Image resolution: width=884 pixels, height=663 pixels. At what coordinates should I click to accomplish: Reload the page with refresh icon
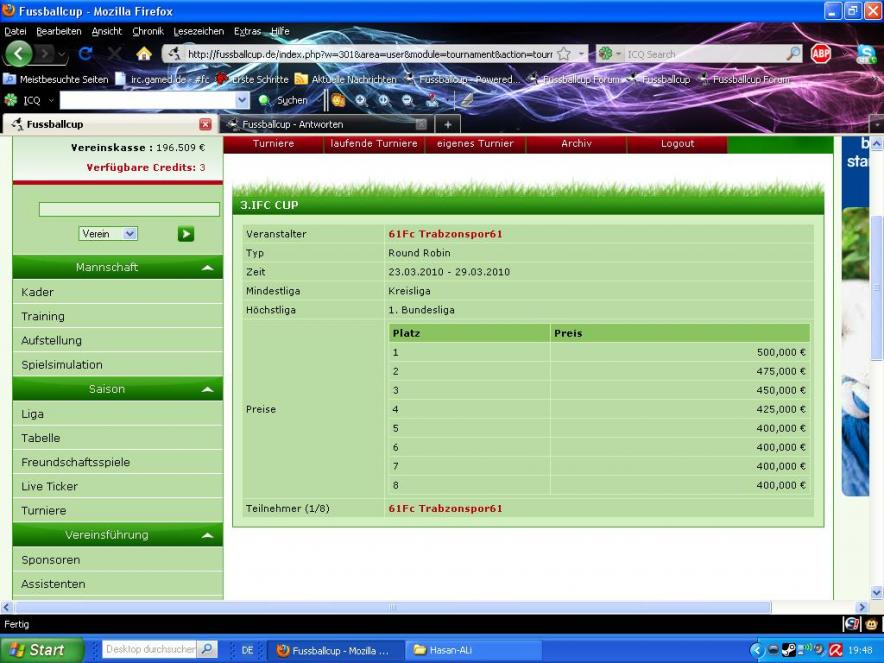coord(86,54)
